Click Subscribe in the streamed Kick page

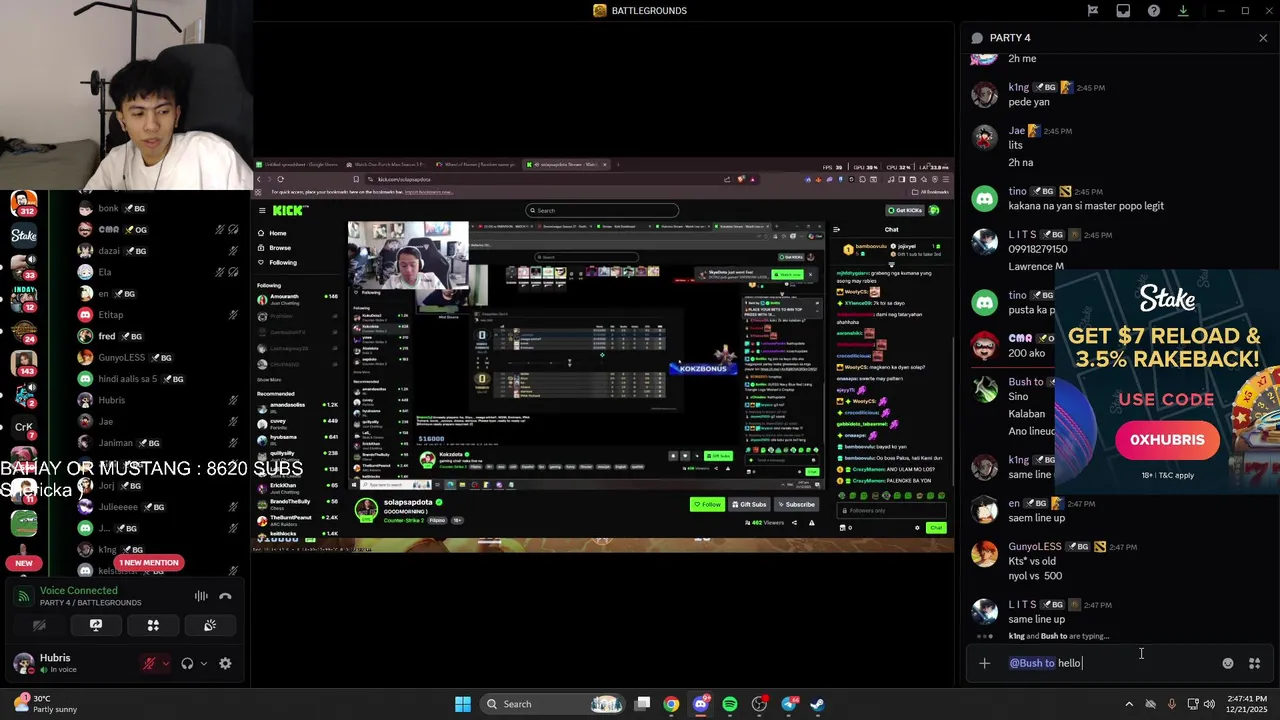[x=796, y=504]
